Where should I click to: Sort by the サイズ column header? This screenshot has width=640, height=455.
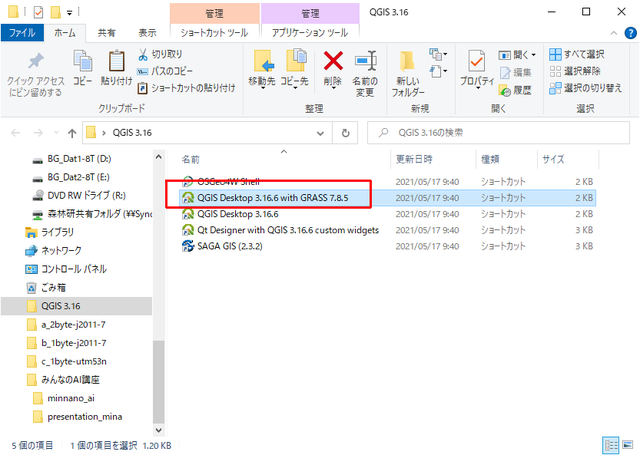tap(568, 159)
